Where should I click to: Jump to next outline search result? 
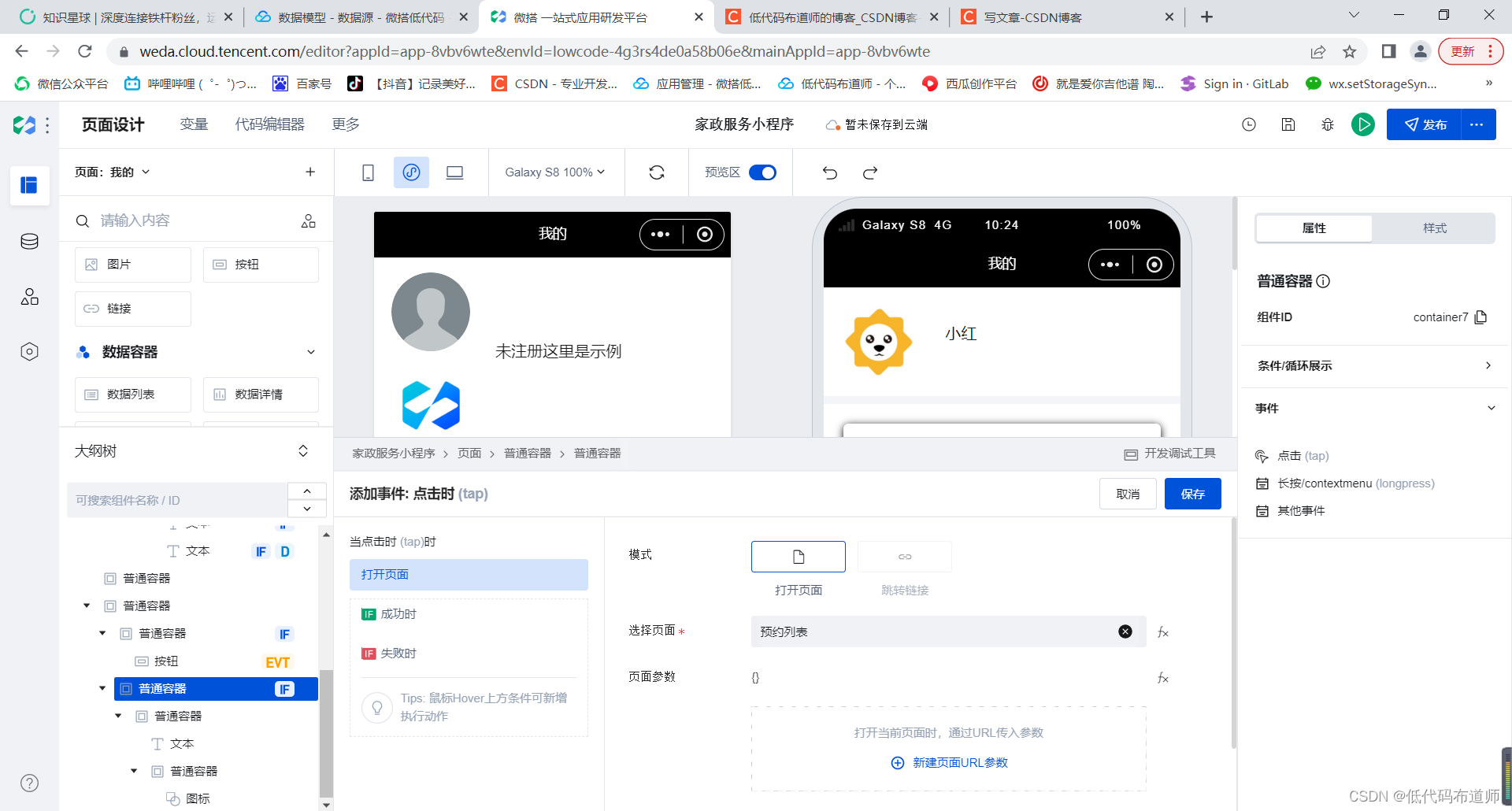coord(307,509)
